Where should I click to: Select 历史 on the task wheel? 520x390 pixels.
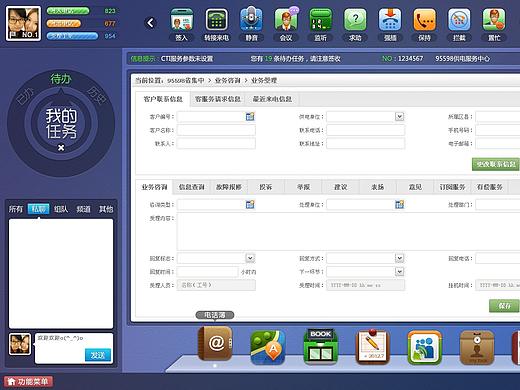click(x=97, y=96)
